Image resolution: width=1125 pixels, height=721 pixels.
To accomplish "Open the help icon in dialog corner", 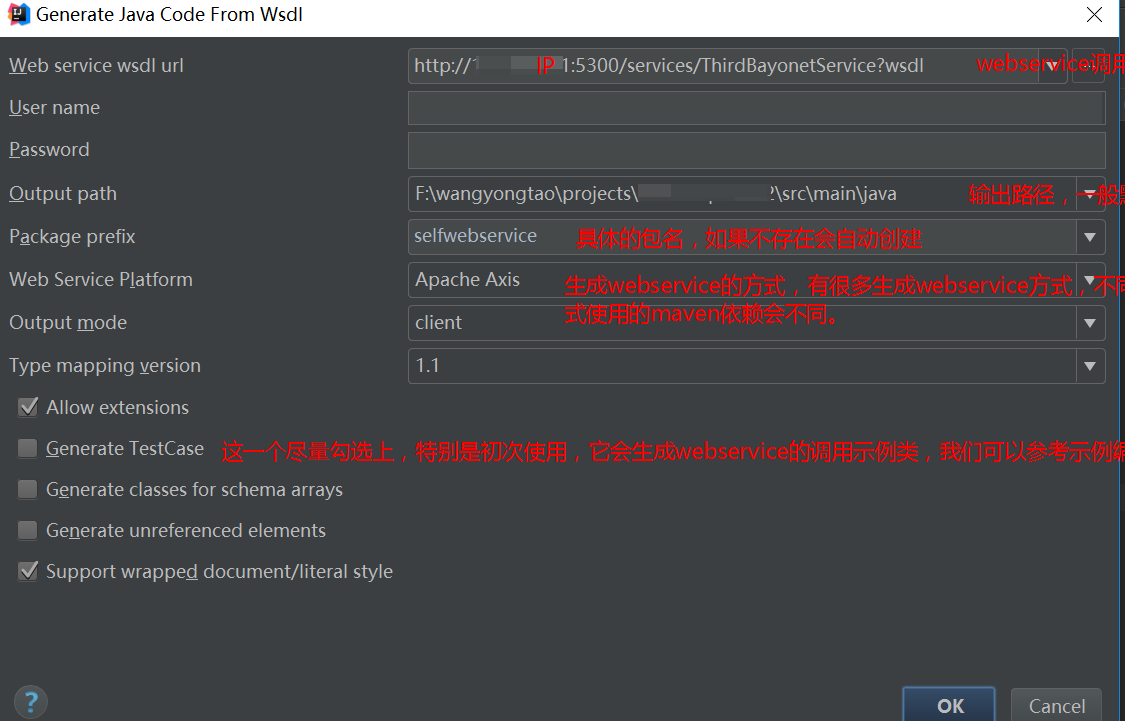I will point(30,701).
